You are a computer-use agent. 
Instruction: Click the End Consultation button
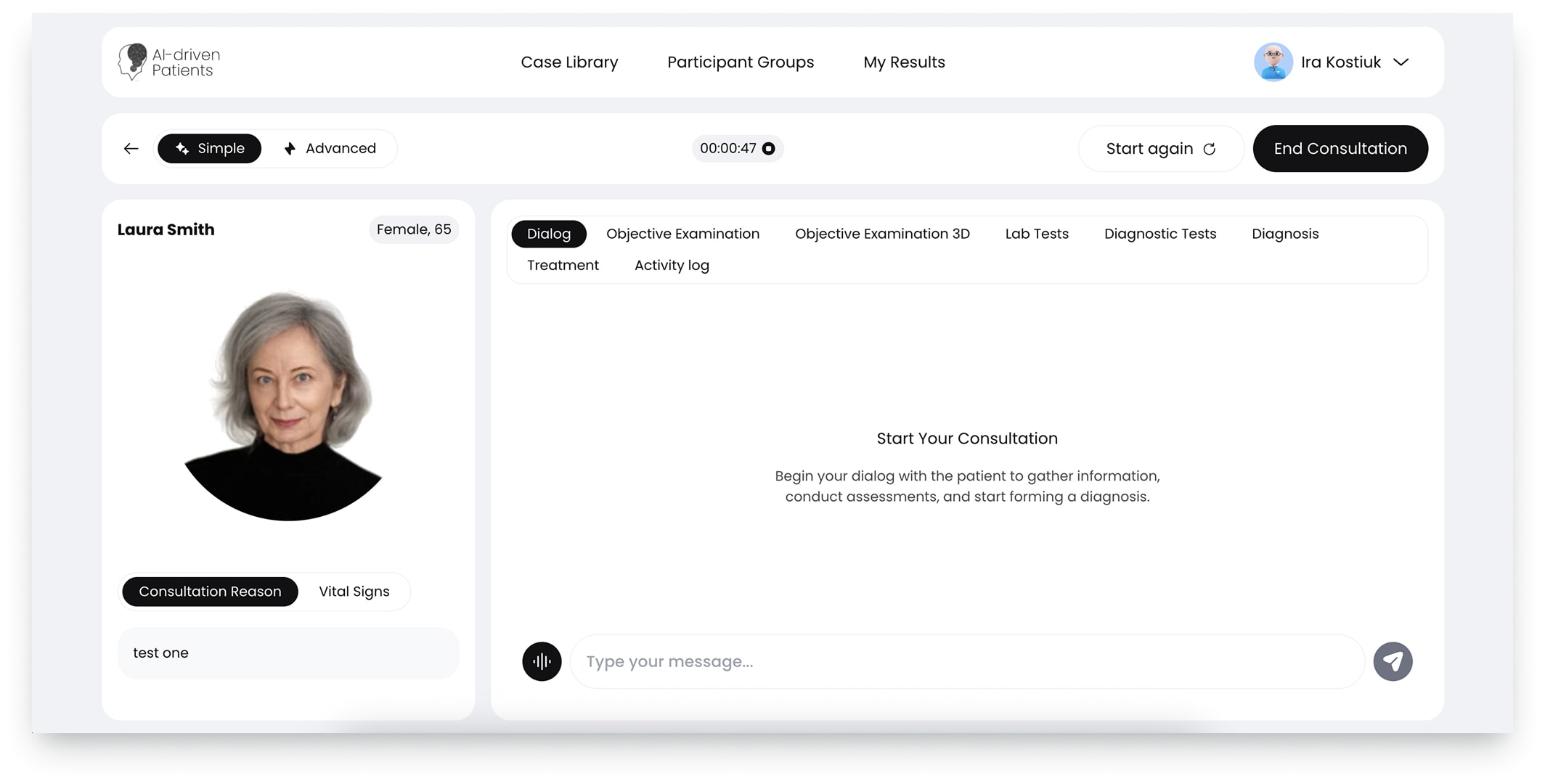(1340, 149)
